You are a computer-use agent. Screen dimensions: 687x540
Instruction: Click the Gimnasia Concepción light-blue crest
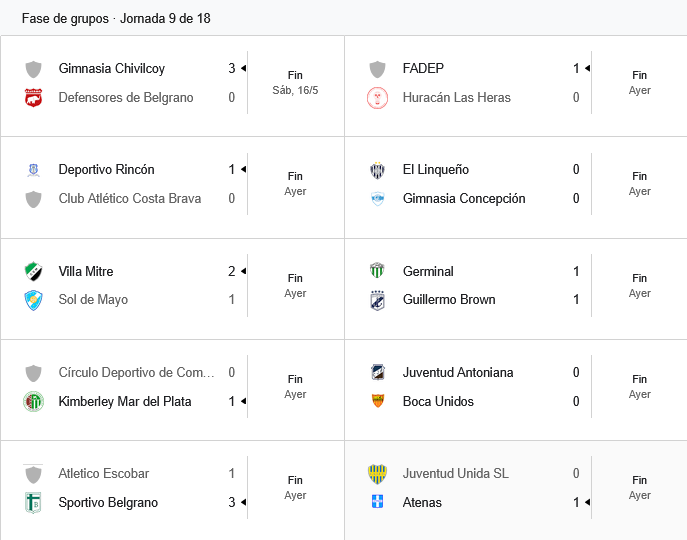pyautogui.click(x=377, y=199)
